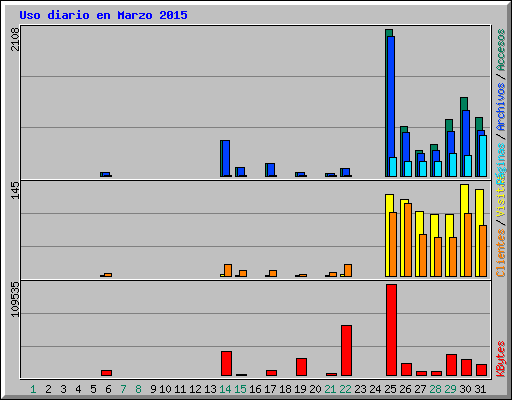
Task: Click the cyan Páginas bar for day 31
Action: [483, 156]
